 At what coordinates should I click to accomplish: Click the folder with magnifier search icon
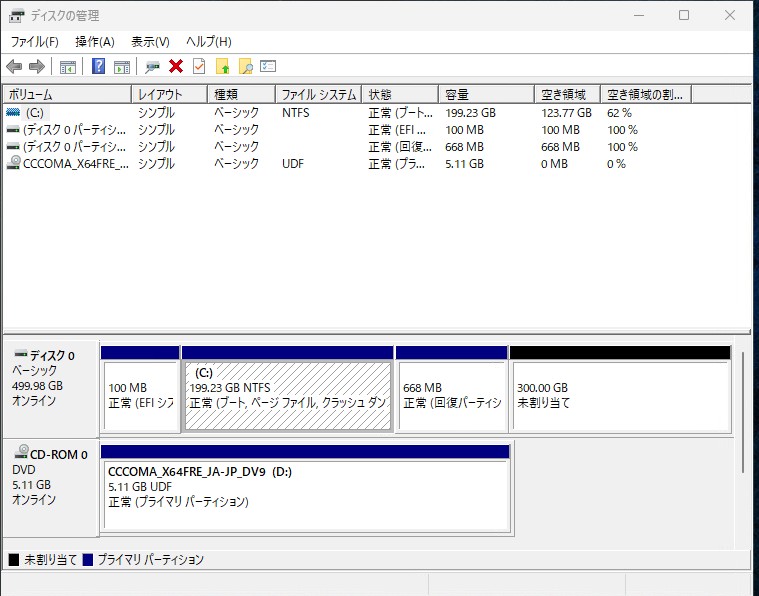point(246,66)
